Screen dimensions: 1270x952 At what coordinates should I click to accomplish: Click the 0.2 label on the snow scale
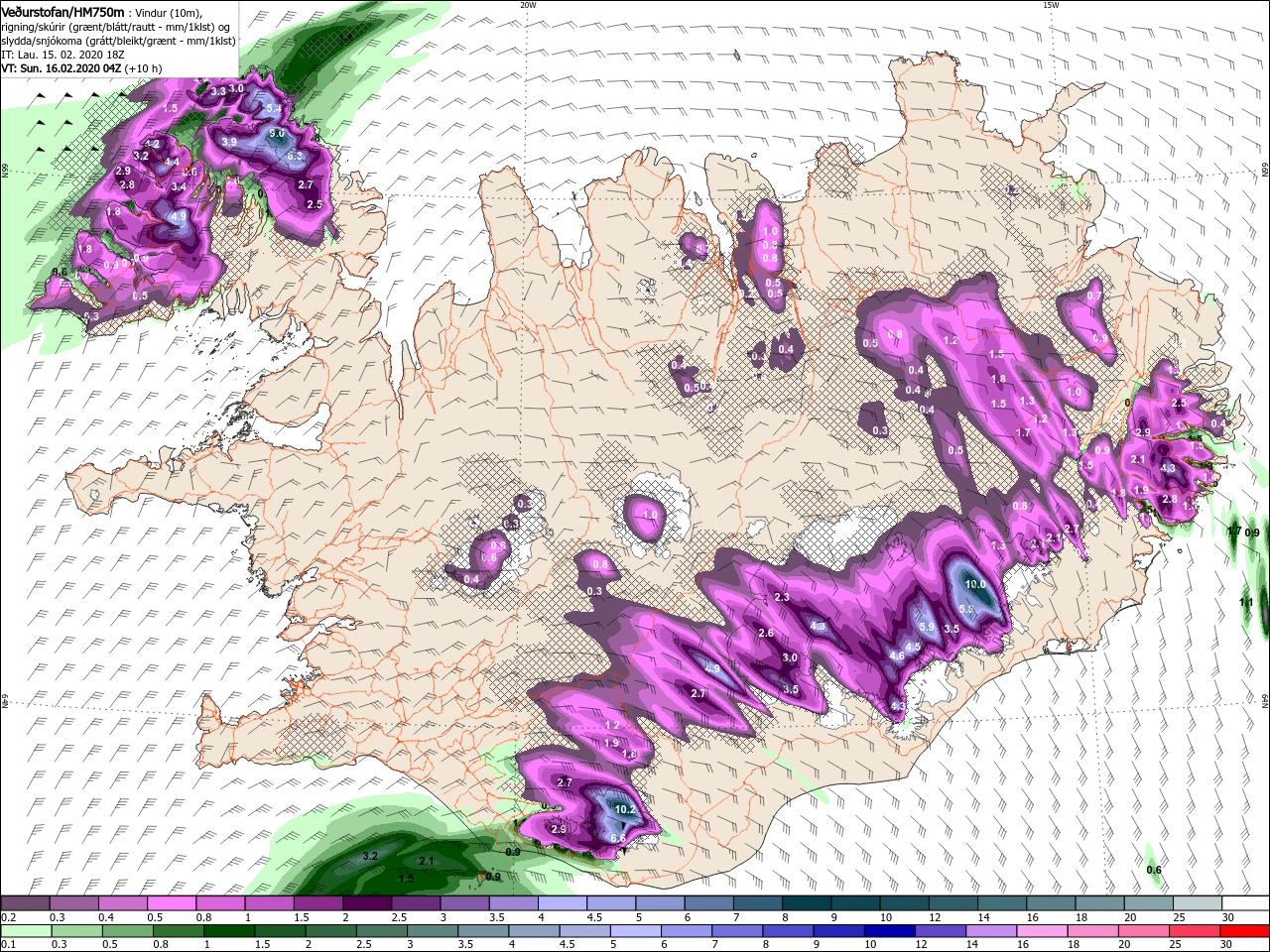[8, 917]
